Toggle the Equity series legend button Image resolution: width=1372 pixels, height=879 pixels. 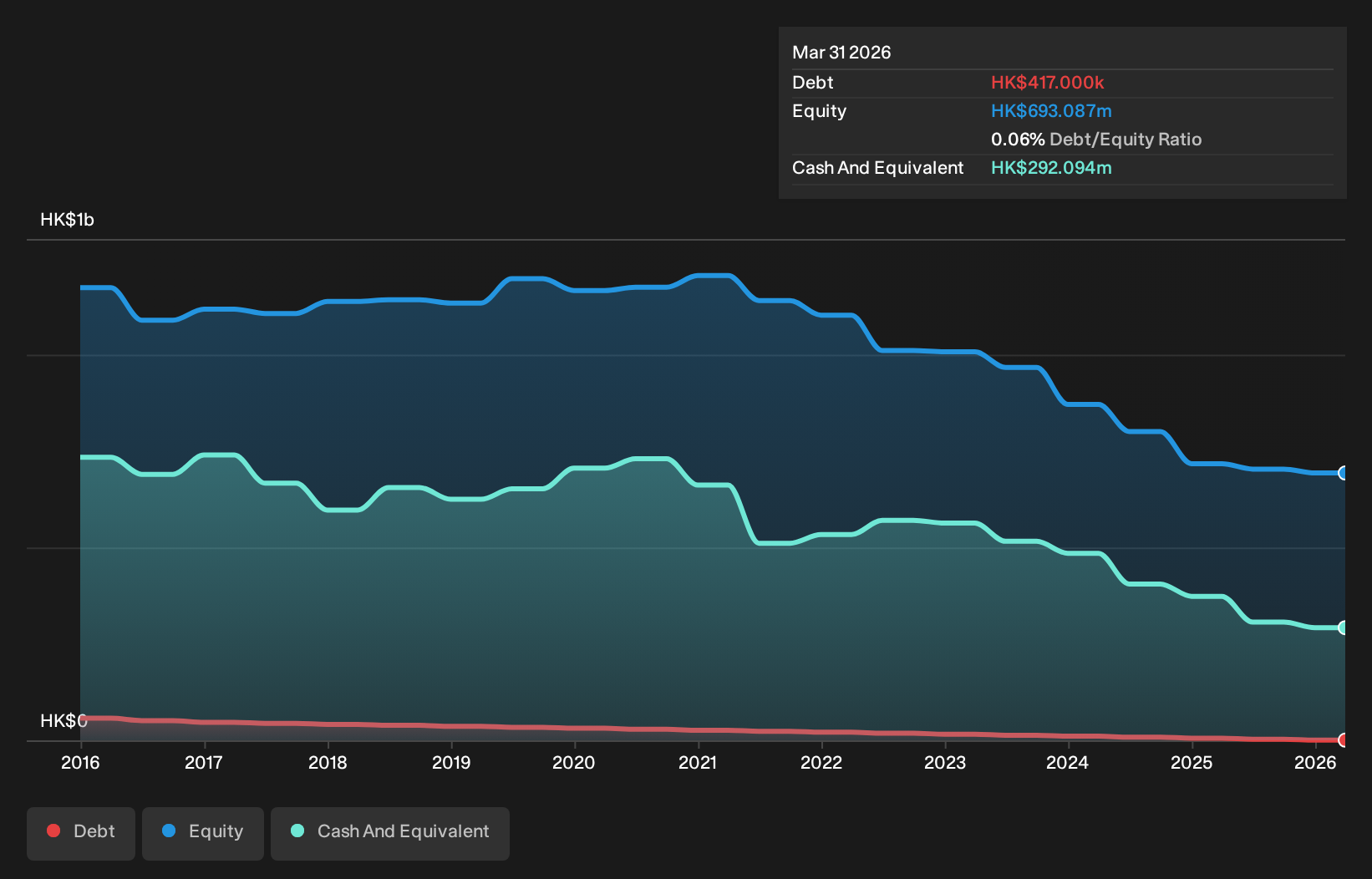tap(203, 833)
